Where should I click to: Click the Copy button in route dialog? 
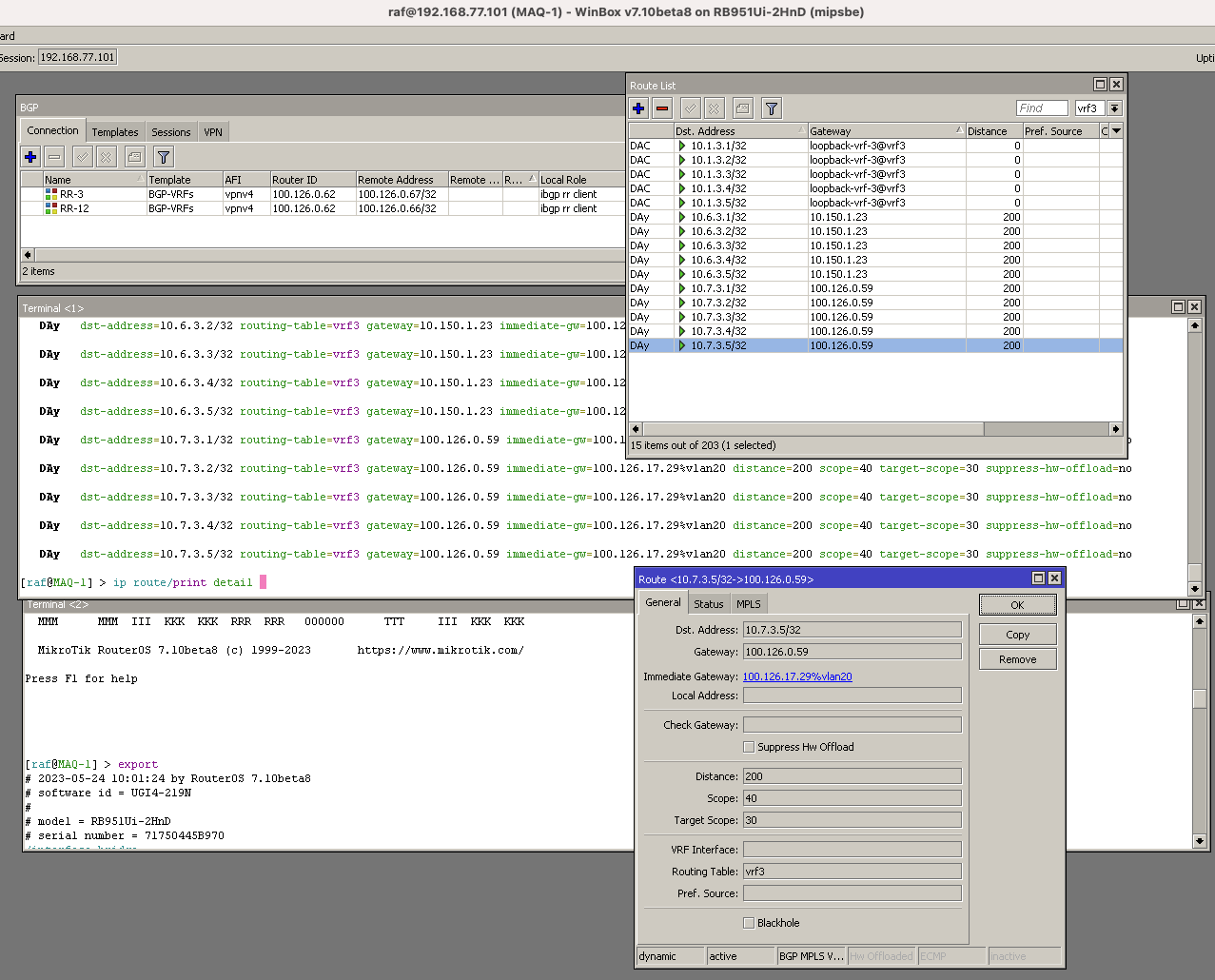pyautogui.click(x=1018, y=635)
